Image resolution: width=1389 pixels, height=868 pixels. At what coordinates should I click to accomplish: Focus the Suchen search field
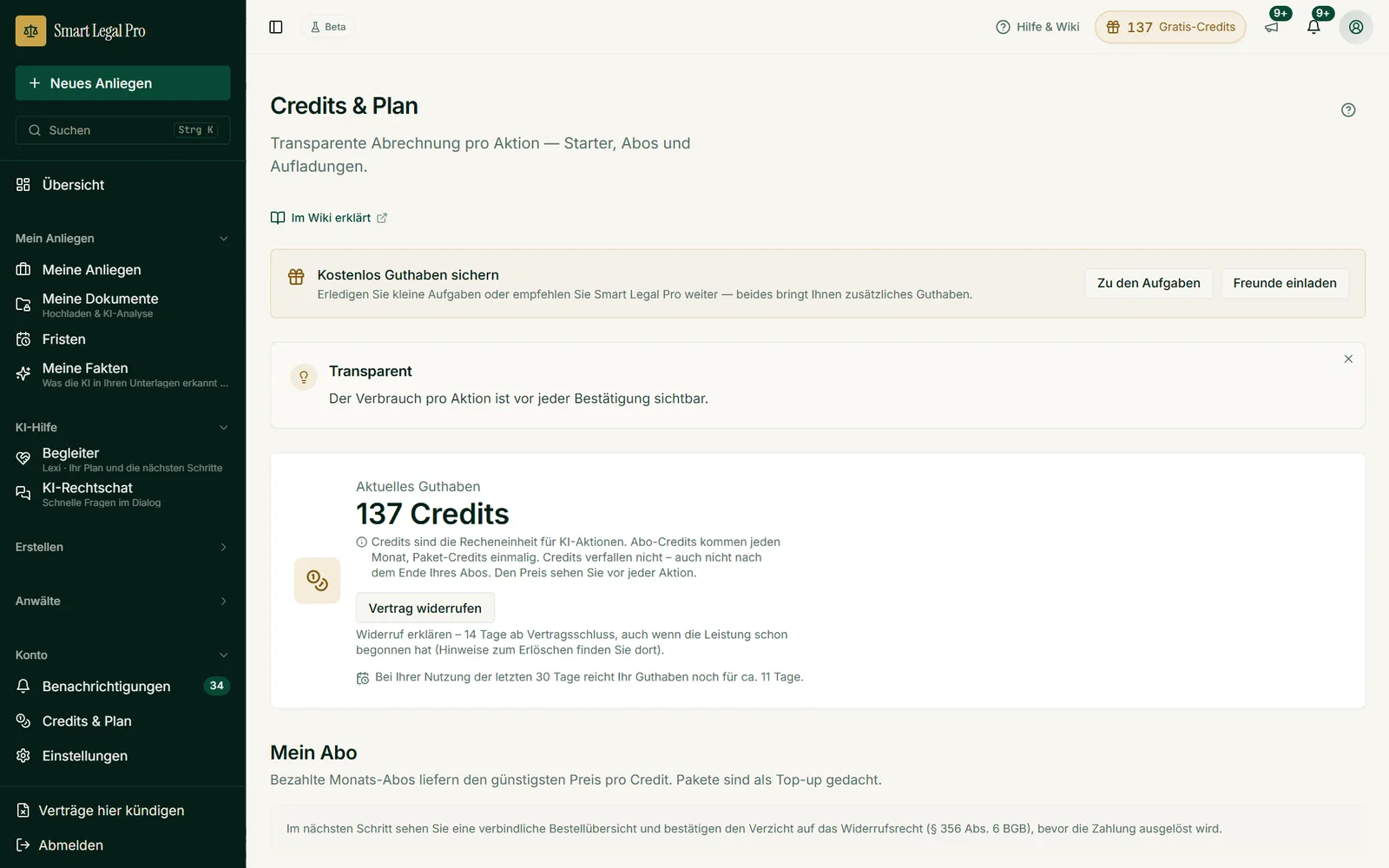[x=122, y=130]
